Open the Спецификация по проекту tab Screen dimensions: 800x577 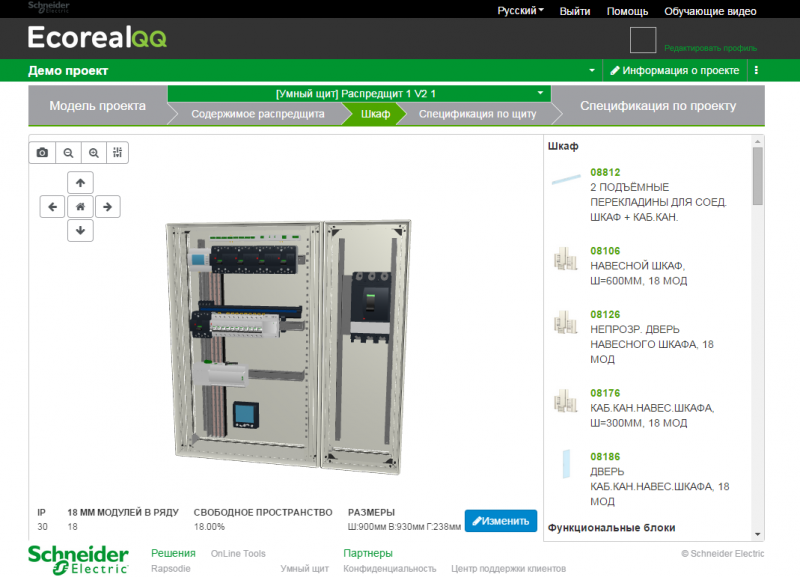(x=658, y=106)
